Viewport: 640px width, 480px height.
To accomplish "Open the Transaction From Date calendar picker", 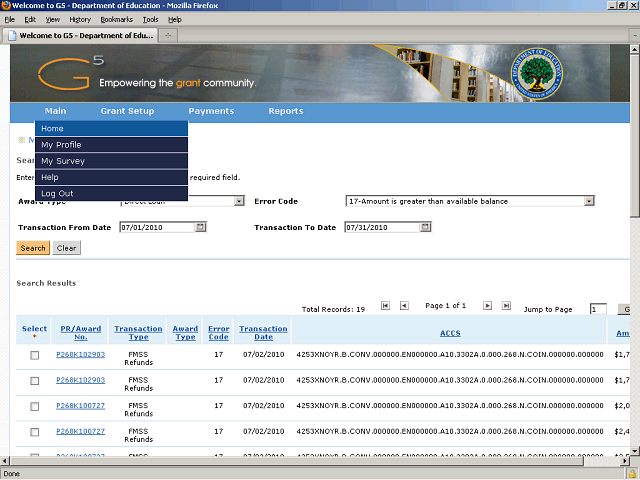I will point(200,227).
